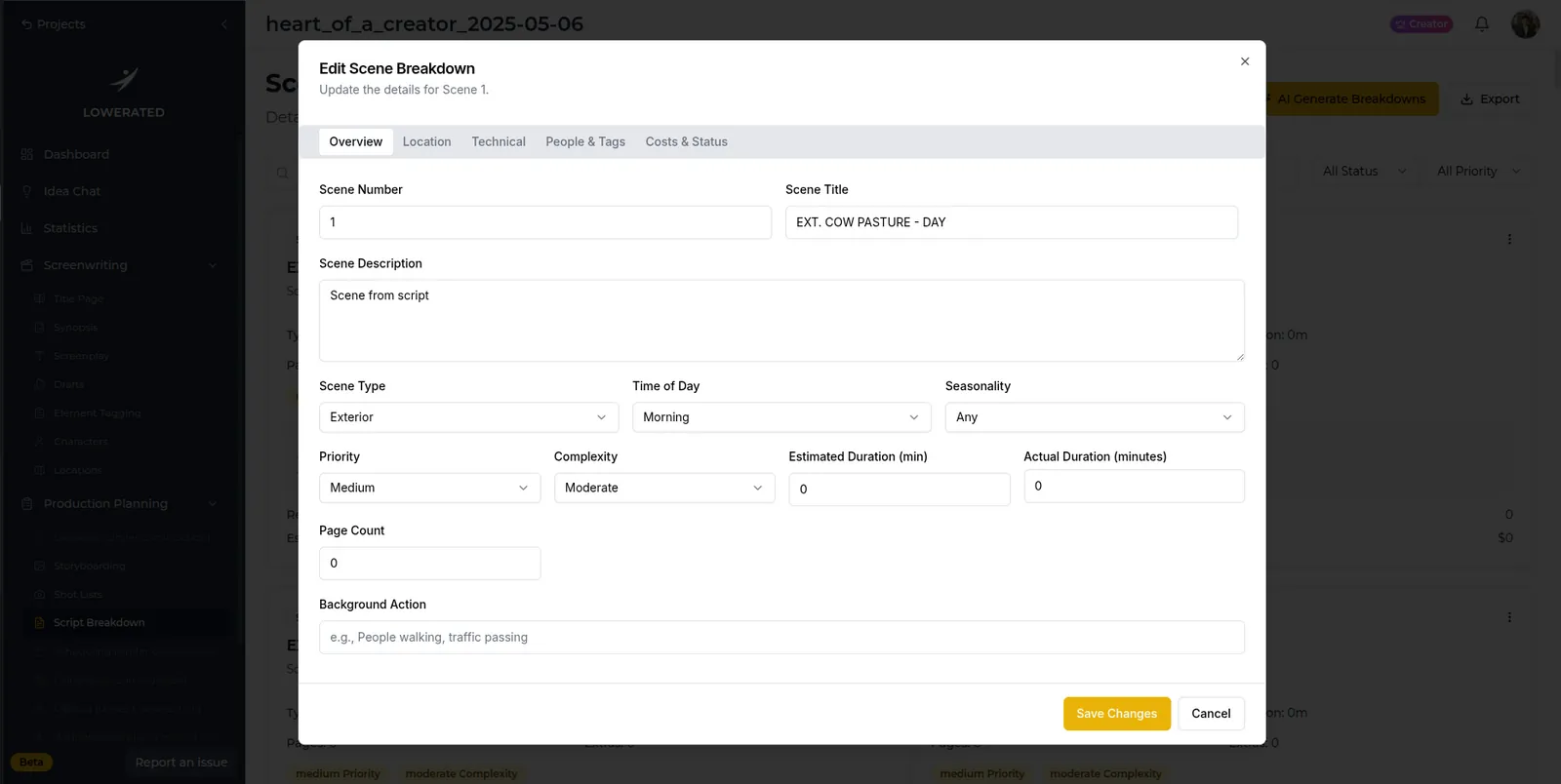Open the user profile avatar
The width and height of the screenshot is (1561, 784).
1525,24
